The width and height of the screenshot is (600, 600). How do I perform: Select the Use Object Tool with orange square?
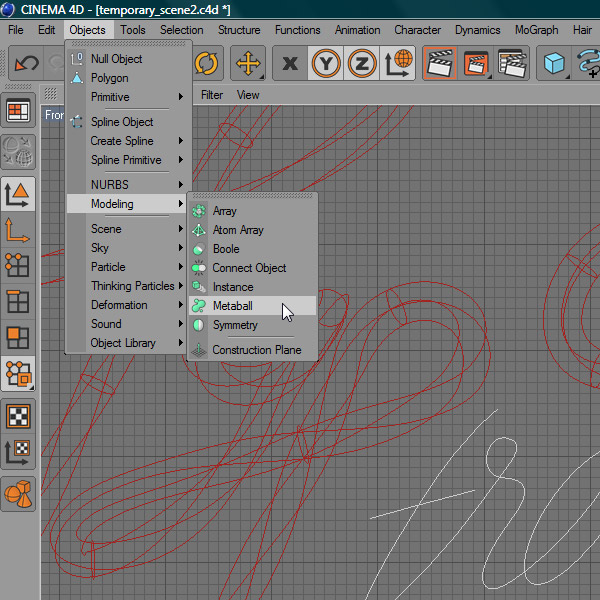[x=18, y=373]
